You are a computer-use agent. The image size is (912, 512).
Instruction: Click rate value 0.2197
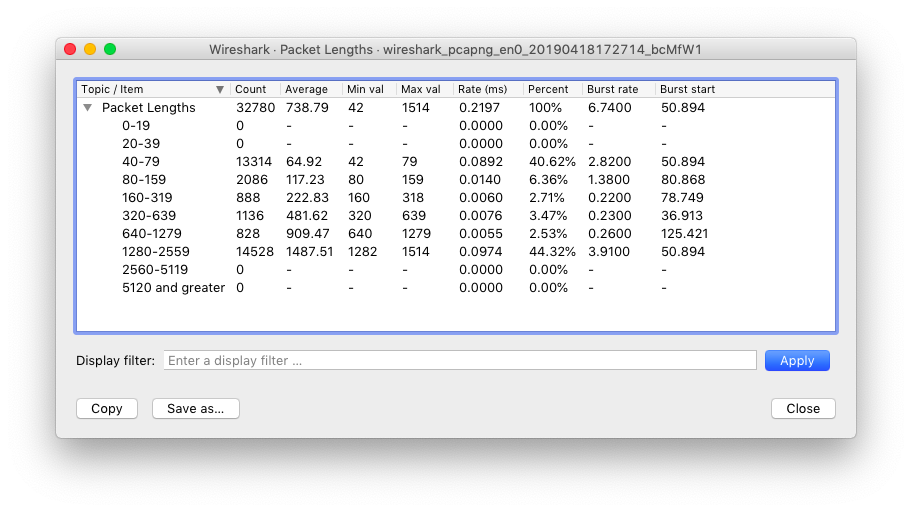coord(480,108)
